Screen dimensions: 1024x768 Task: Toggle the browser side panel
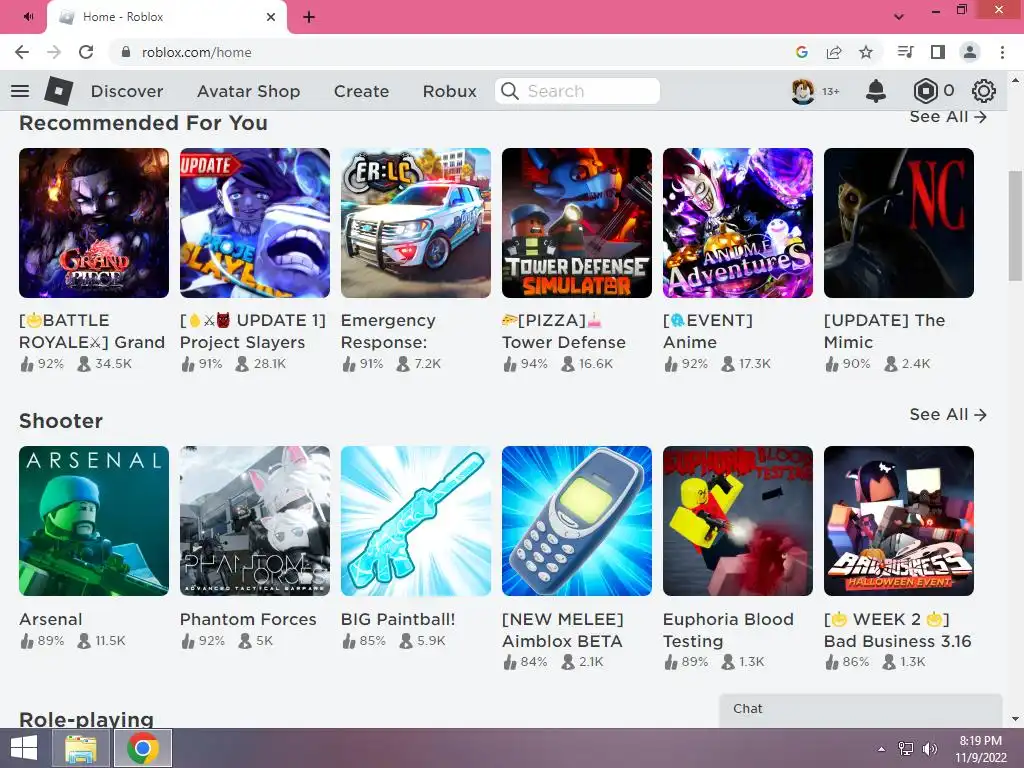938,52
